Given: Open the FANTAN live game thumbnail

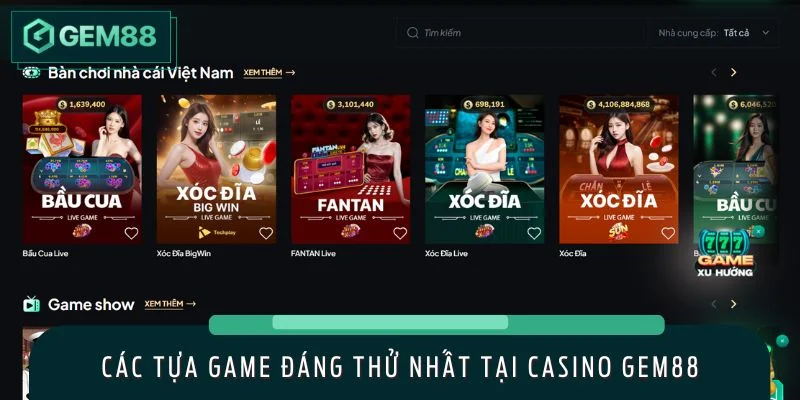Looking at the screenshot, I should click(x=351, y=169).
